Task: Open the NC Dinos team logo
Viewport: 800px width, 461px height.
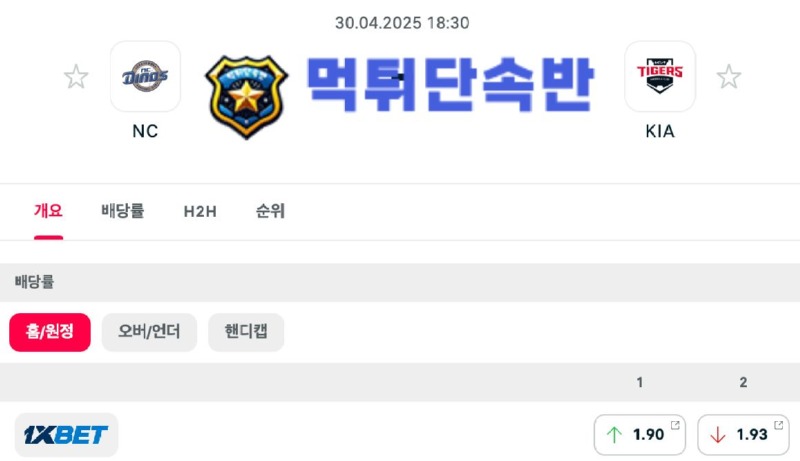Action: coord(145,76)
